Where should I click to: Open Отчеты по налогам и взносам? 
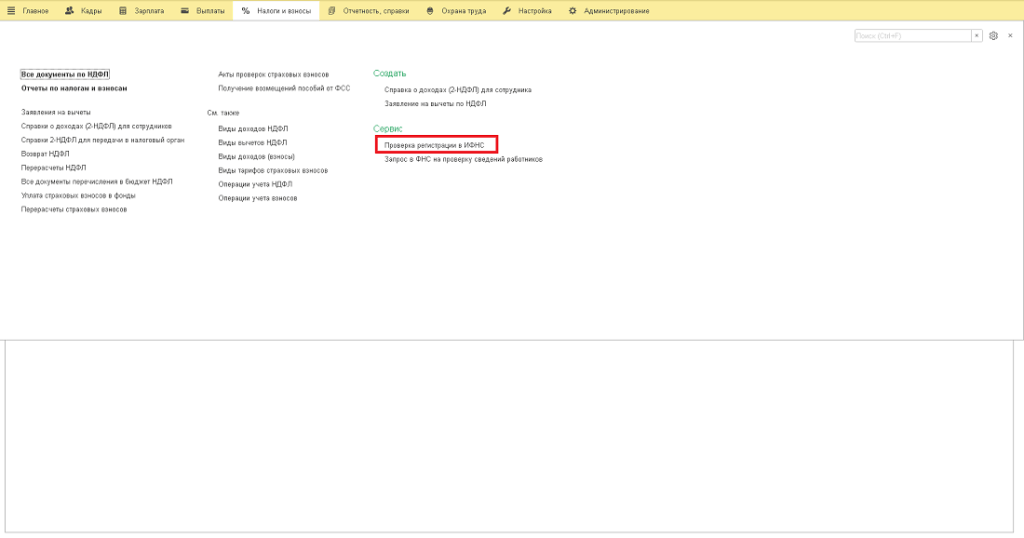(74, 88)
